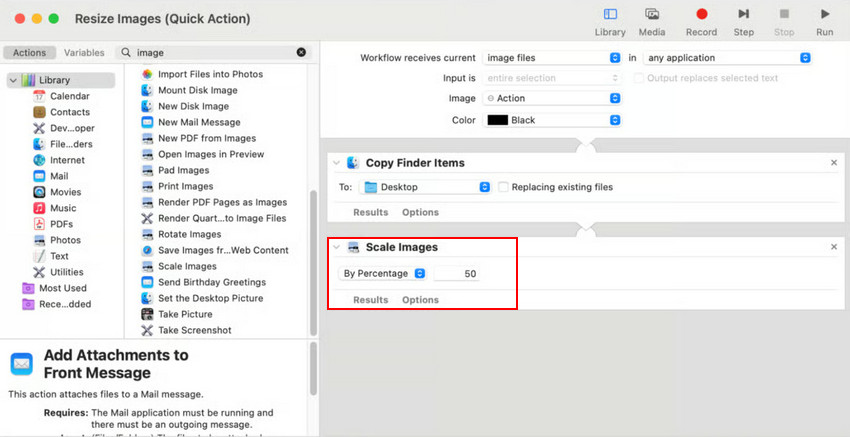Select the Text category icon
This screenshot has width=850, height=437.
coord(39,256)
